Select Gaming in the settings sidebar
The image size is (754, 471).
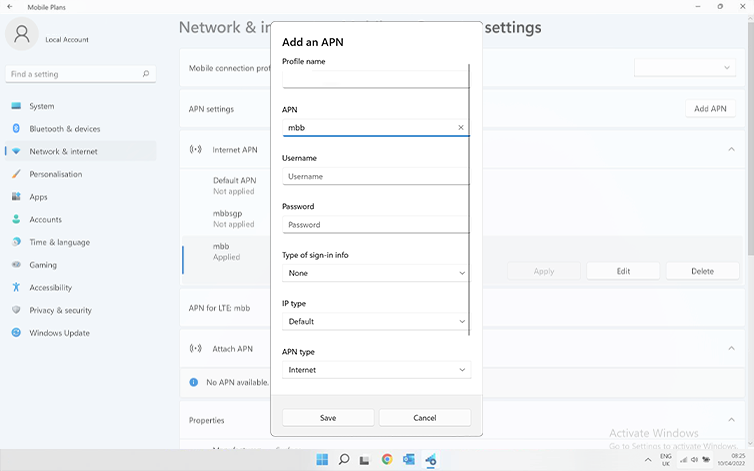point(43,265)
